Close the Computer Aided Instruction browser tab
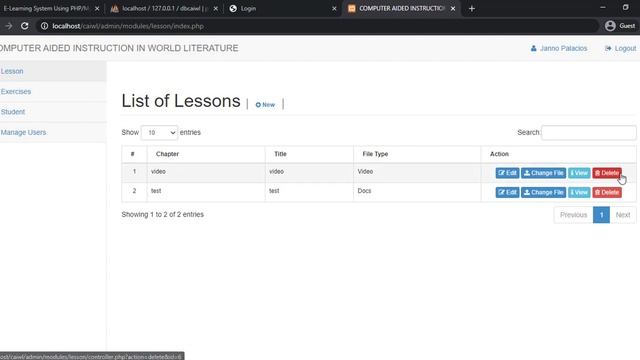 (453, 9)
